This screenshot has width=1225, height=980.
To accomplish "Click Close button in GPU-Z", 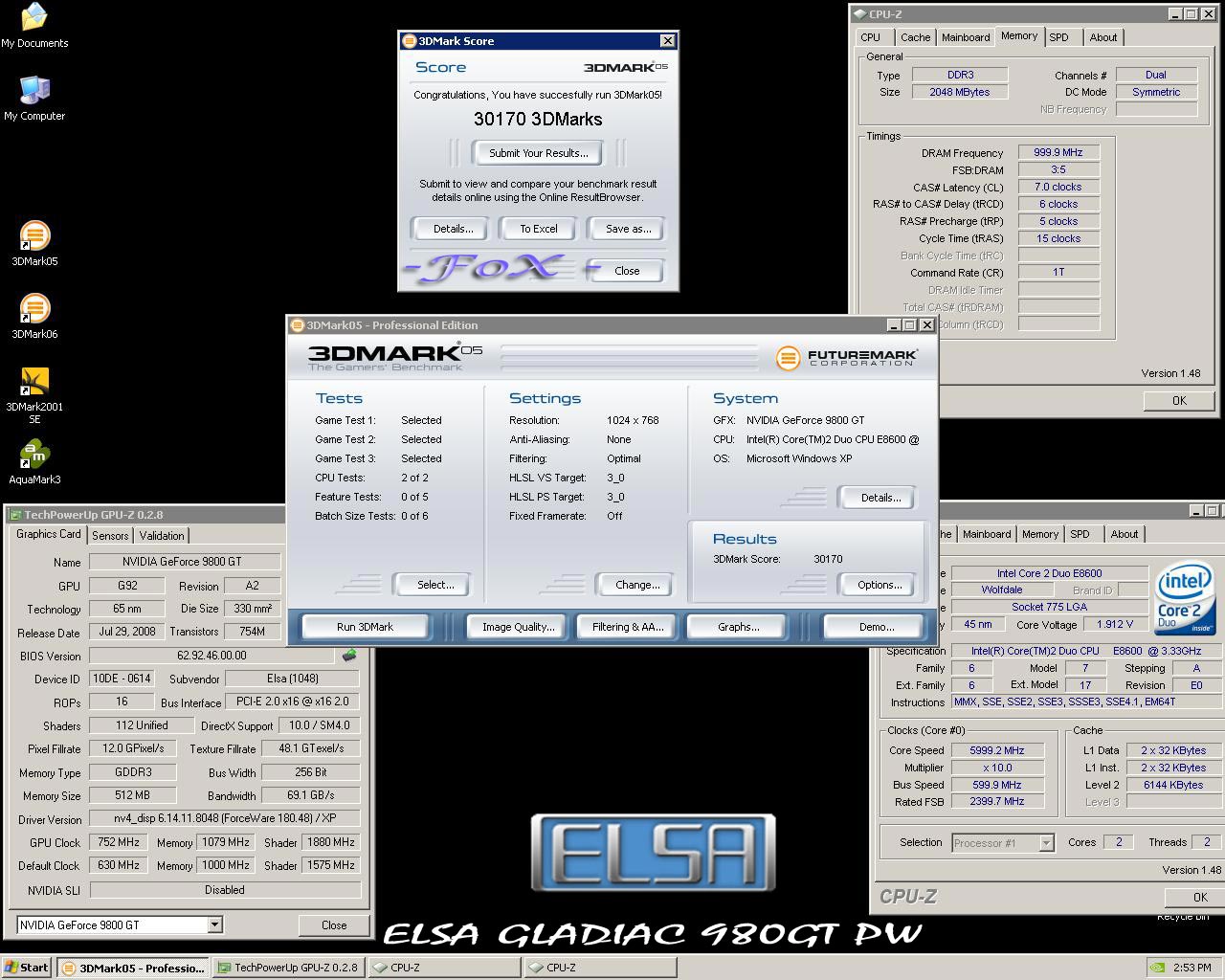I will (334, 924).
